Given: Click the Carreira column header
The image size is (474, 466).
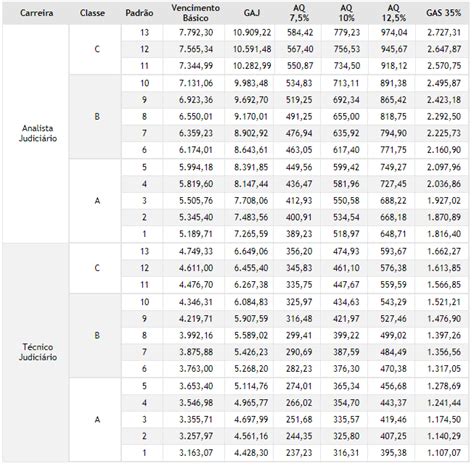Looking at the screenshot, I should coord(36,13).
